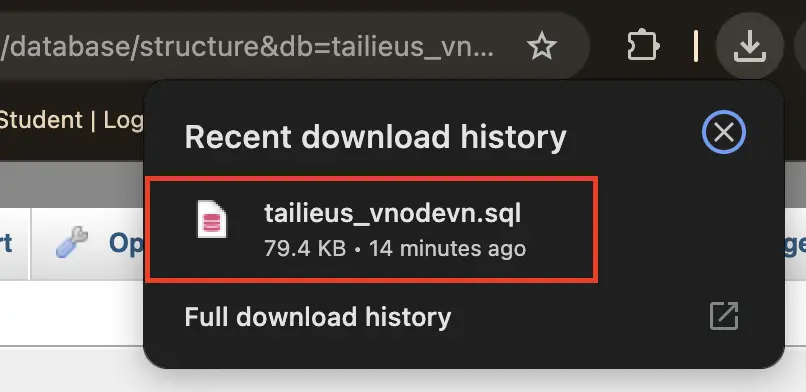This screenshot has height=392, width=806.
Task: Click the gray strip above the phpMyAdmin tabs
Action: click(72, 185)
